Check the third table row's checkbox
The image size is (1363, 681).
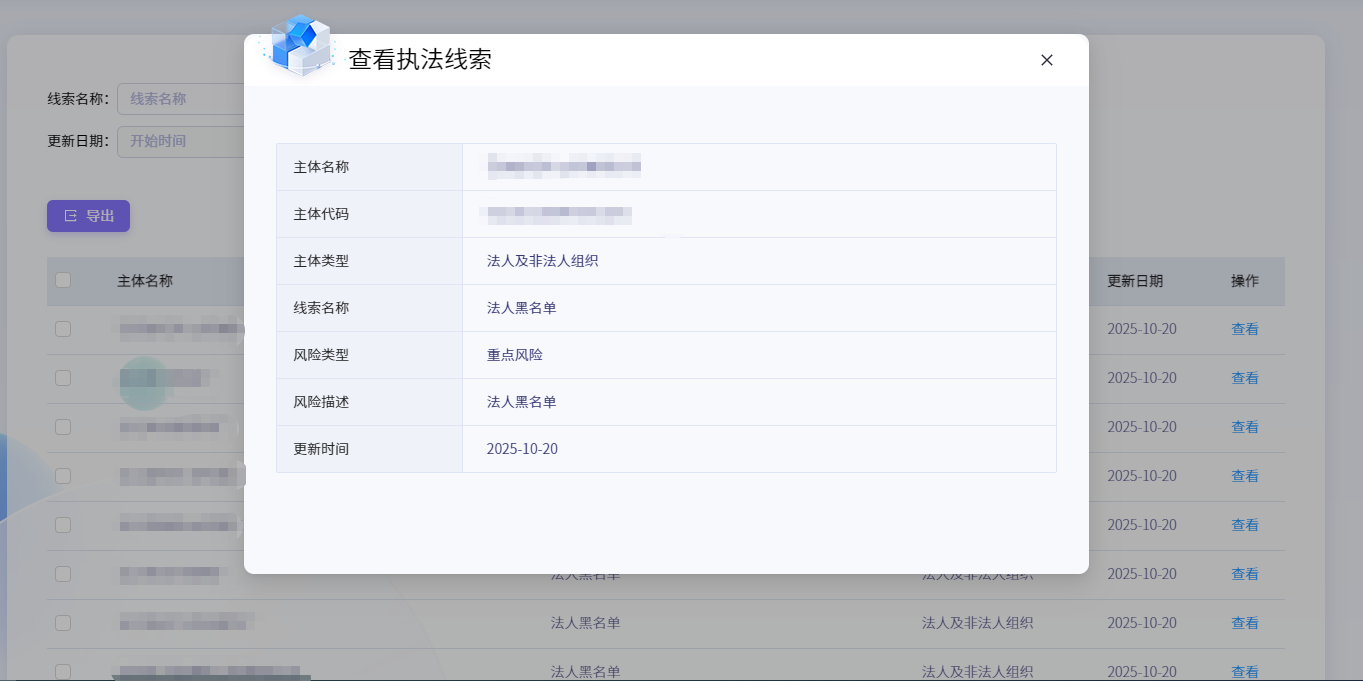(63, 427)
